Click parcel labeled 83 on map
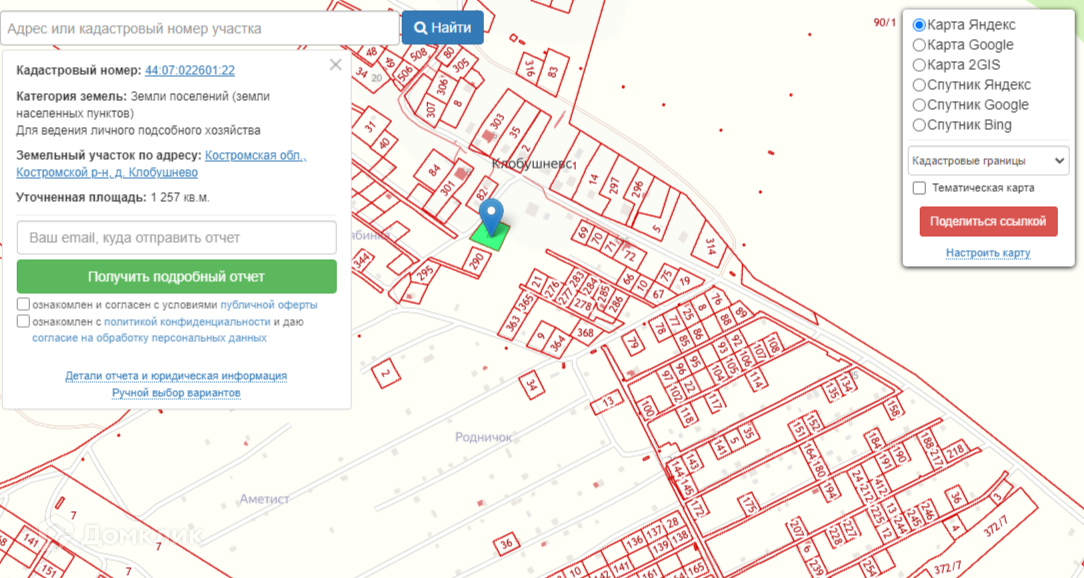The width and height of the screenshot is (1084, 578). tap(552, 72)
